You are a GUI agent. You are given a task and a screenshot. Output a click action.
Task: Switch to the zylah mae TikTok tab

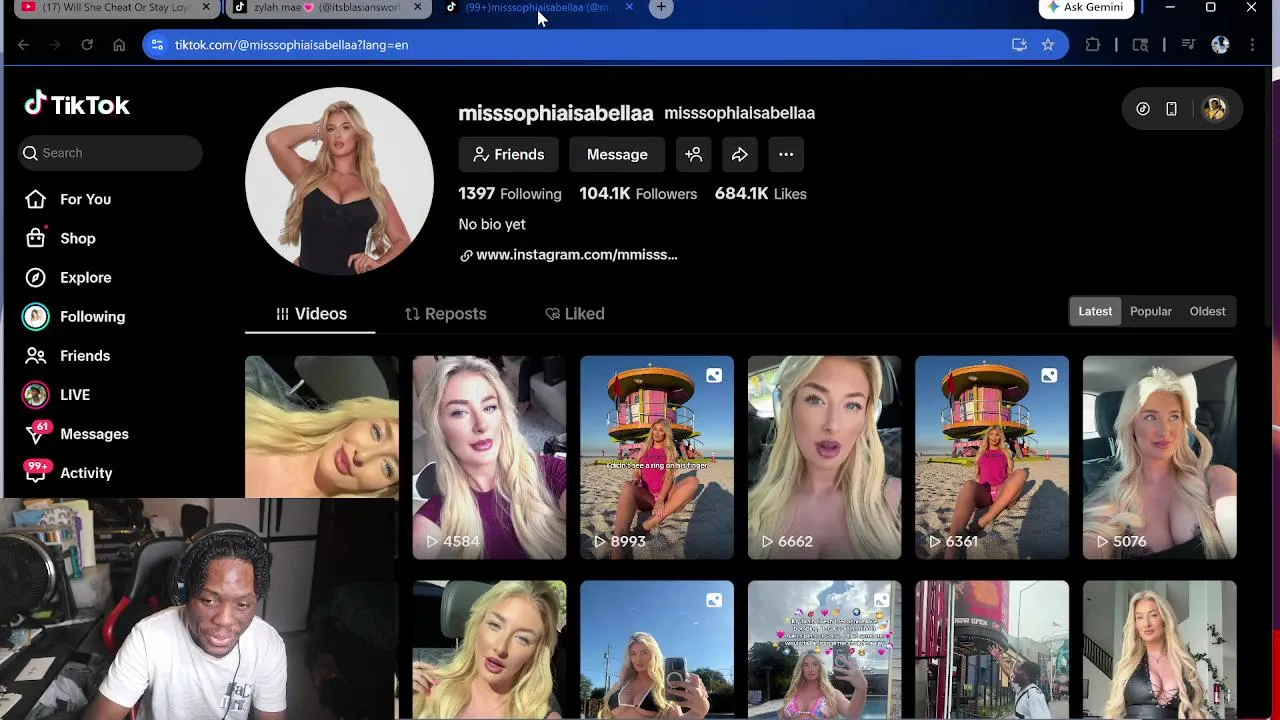click(x=328, y=8)
